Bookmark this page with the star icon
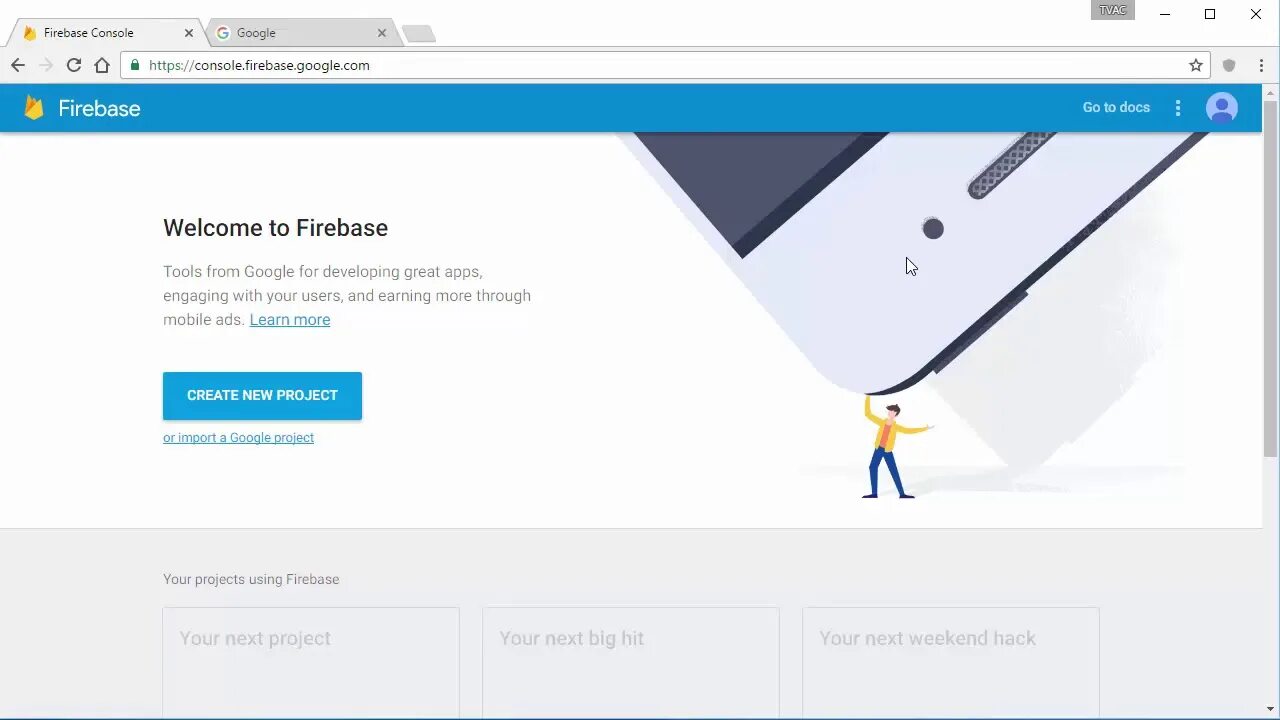 pos(1196,65)
